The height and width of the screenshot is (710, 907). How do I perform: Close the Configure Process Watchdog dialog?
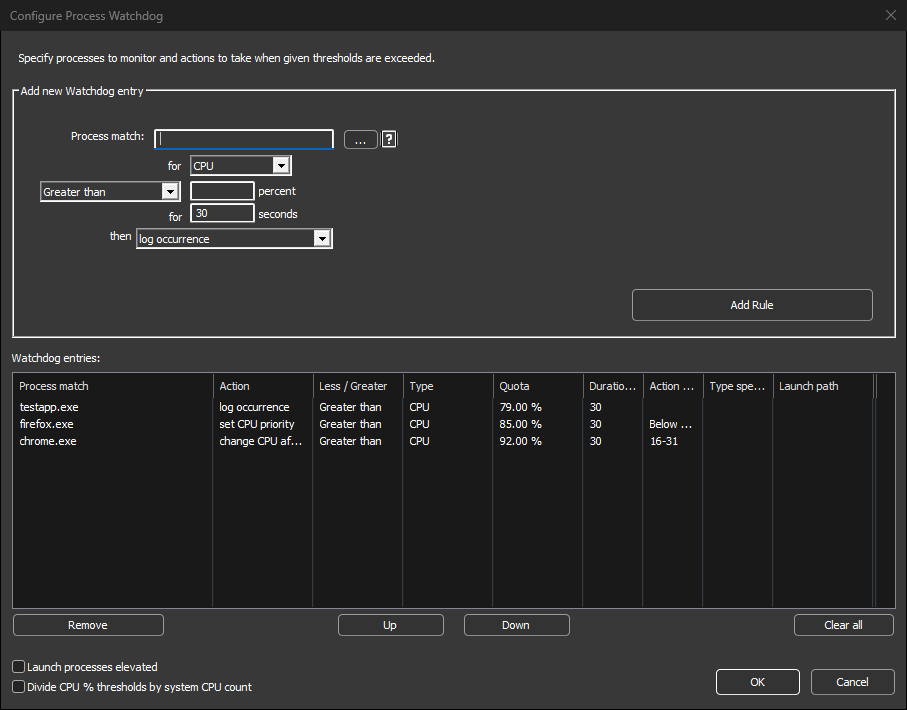[x=891, y=15]
